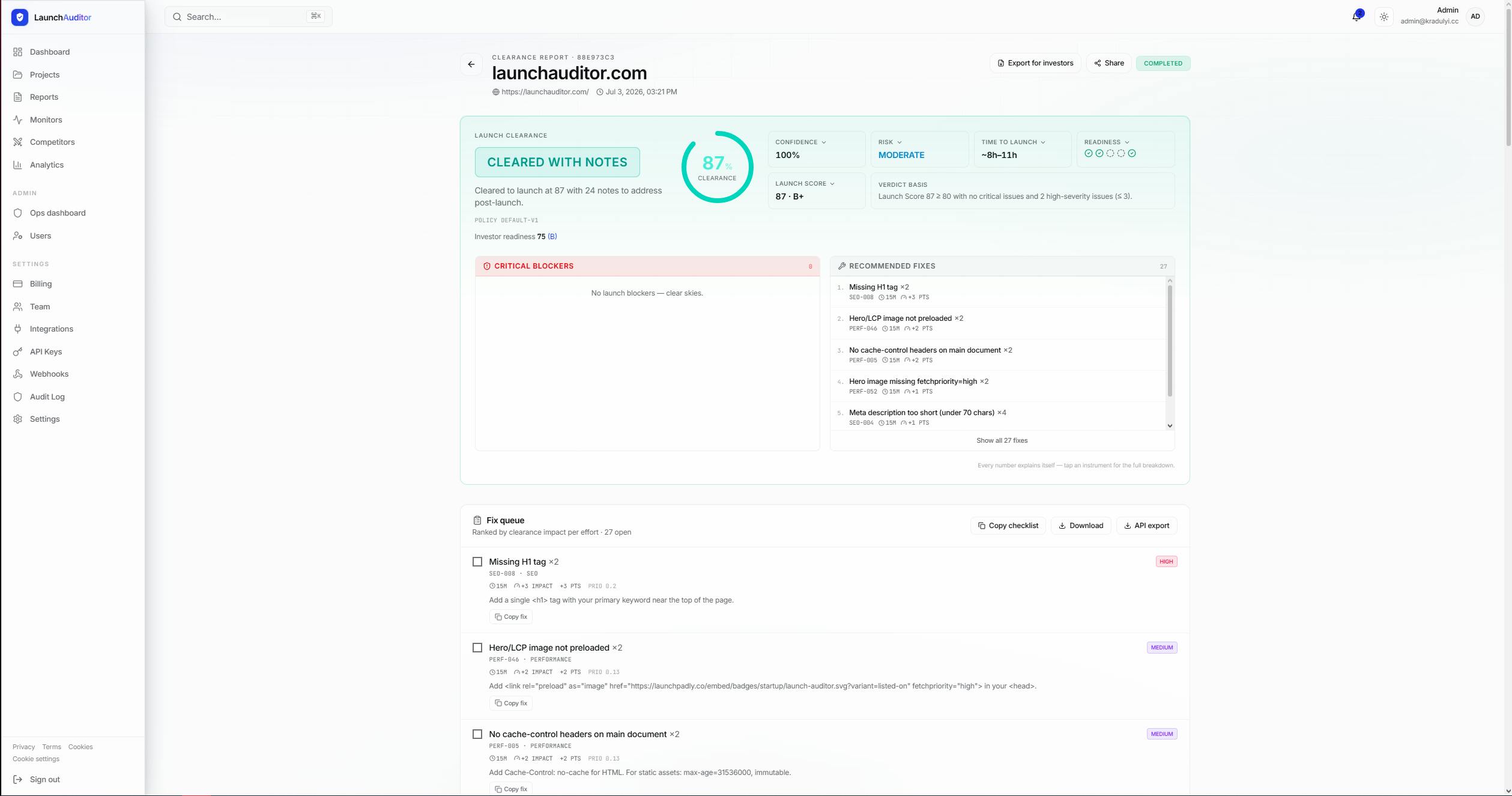
Task: Click the Analytics bar chart icon
Action: pos(18,165)
